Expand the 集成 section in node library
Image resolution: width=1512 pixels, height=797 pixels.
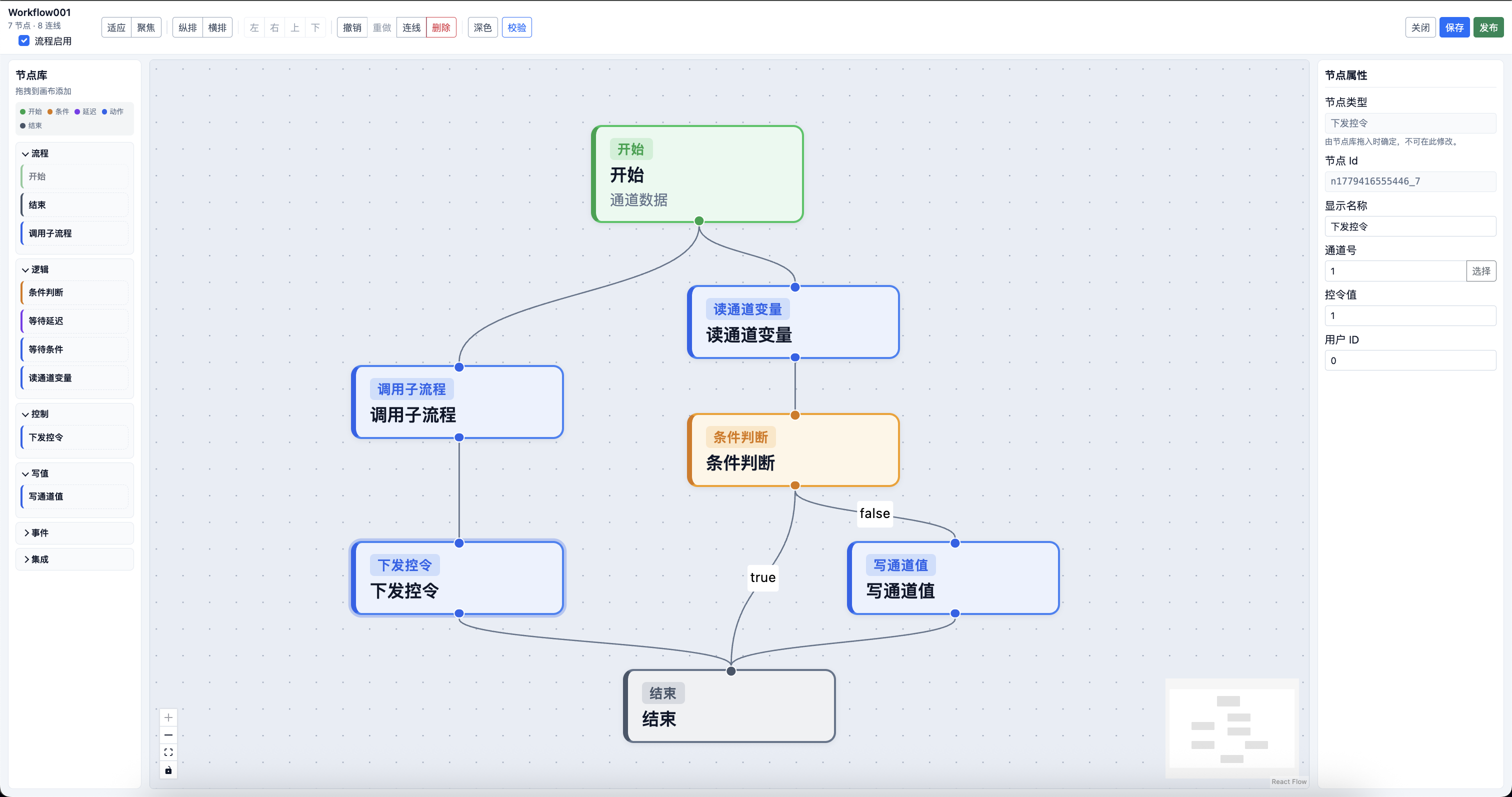pos(75,559)
